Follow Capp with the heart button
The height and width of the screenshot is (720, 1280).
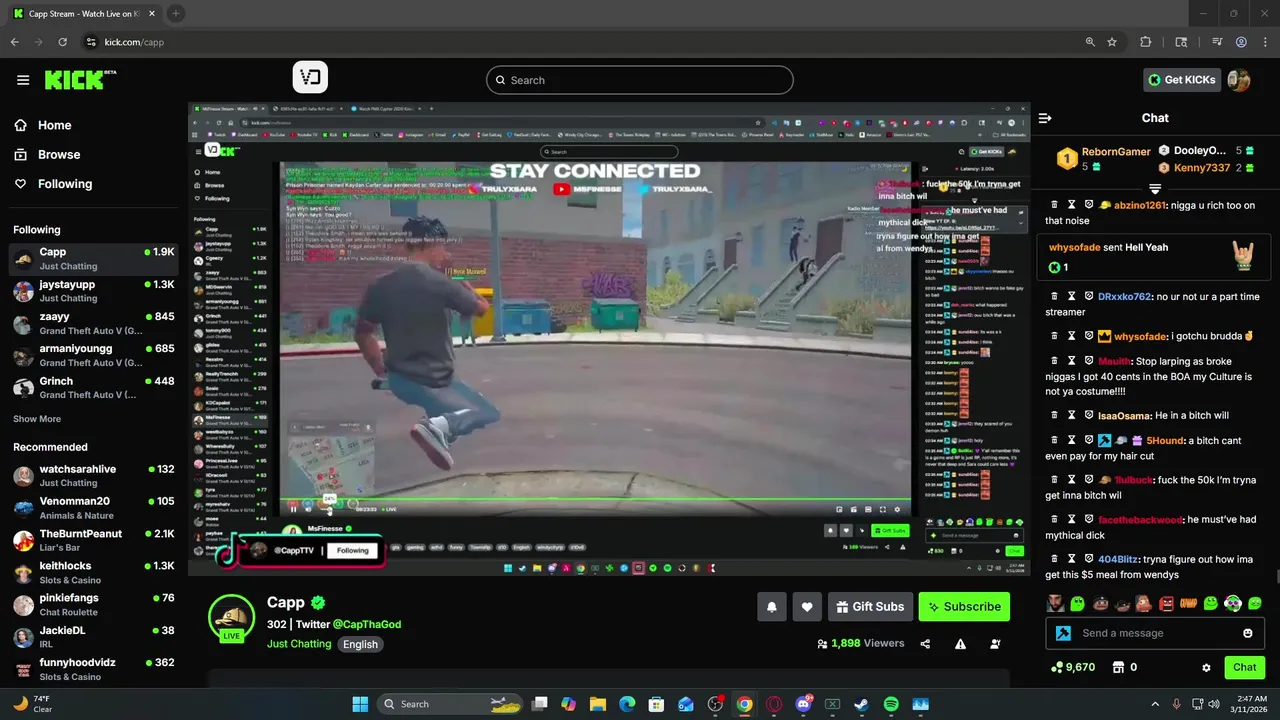[x=807, y=606]
